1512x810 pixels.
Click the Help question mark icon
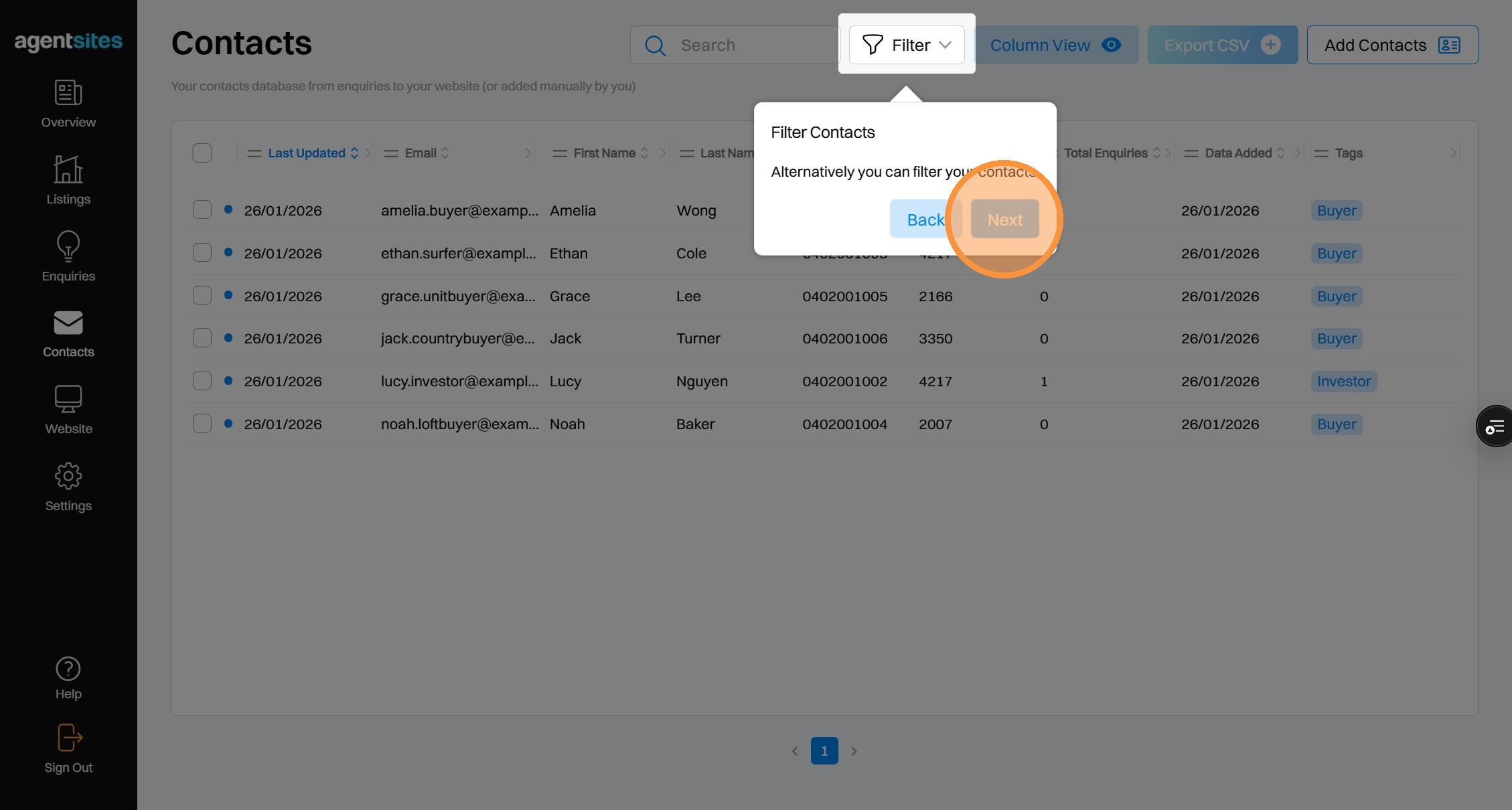click(68, 669)
